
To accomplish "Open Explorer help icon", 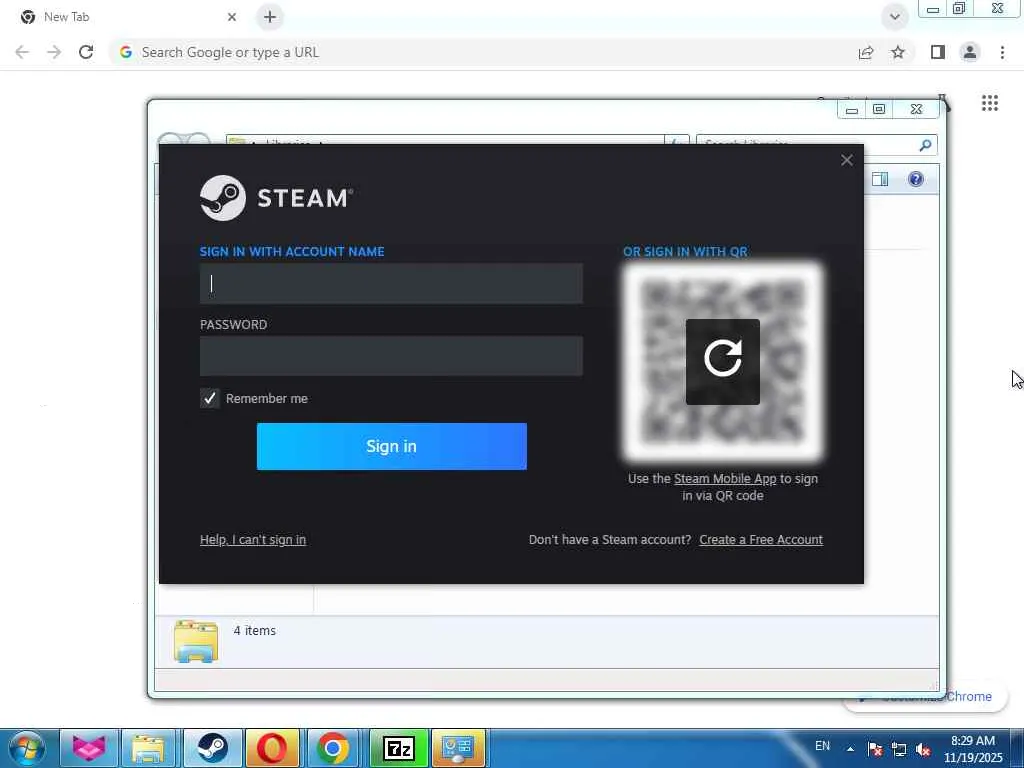I will click(x=916, y=179).
